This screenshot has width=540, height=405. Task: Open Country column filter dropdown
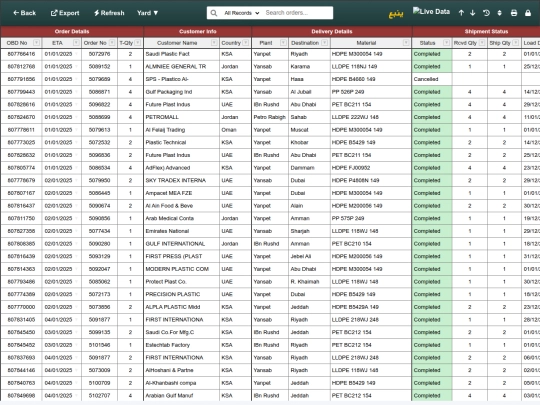coord(246,43)
